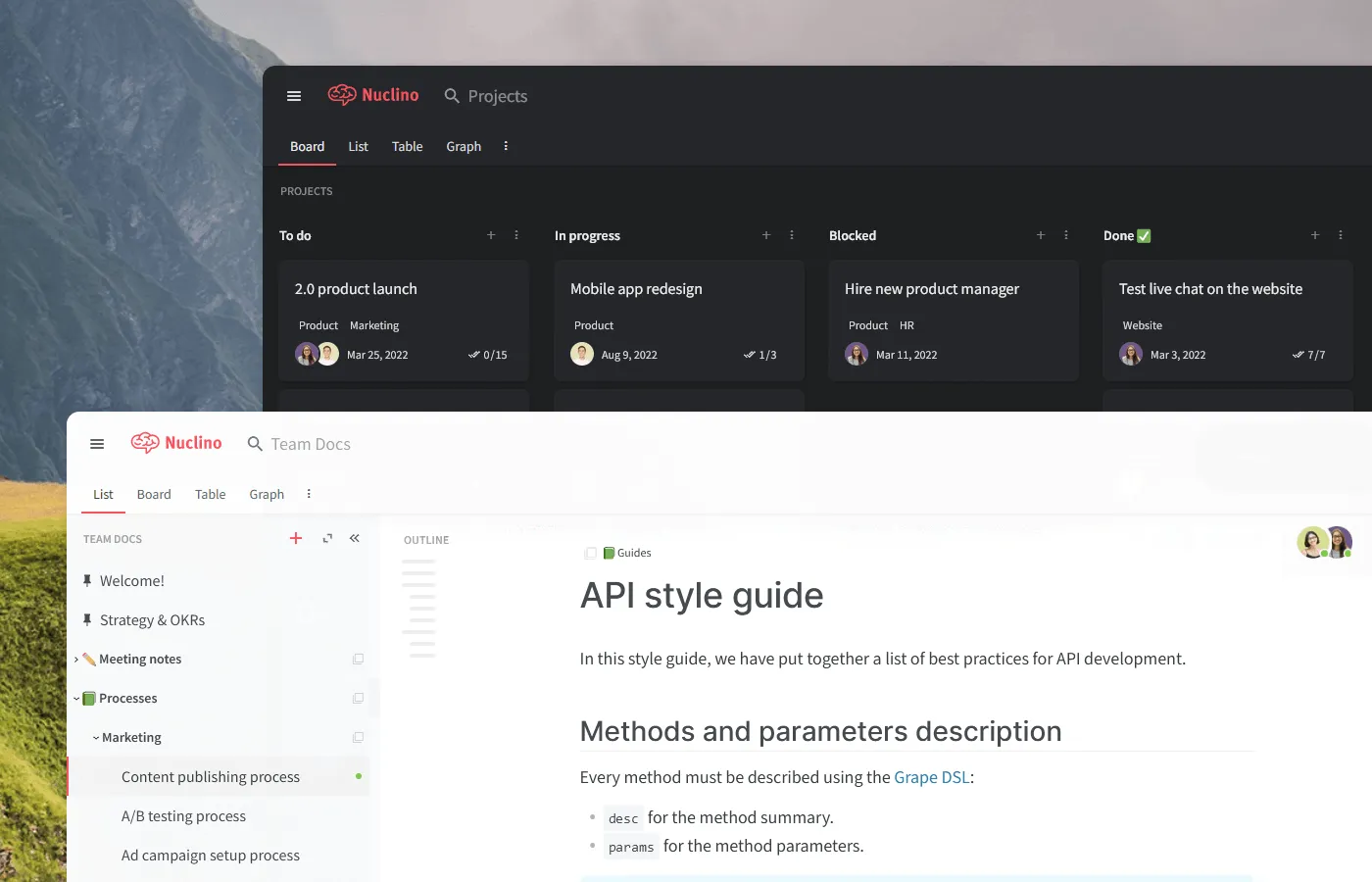The width and height of the screenshot is (1372, 882).
Task: Click collaborator avatars at top right of document
Action: coord(1325,542)
